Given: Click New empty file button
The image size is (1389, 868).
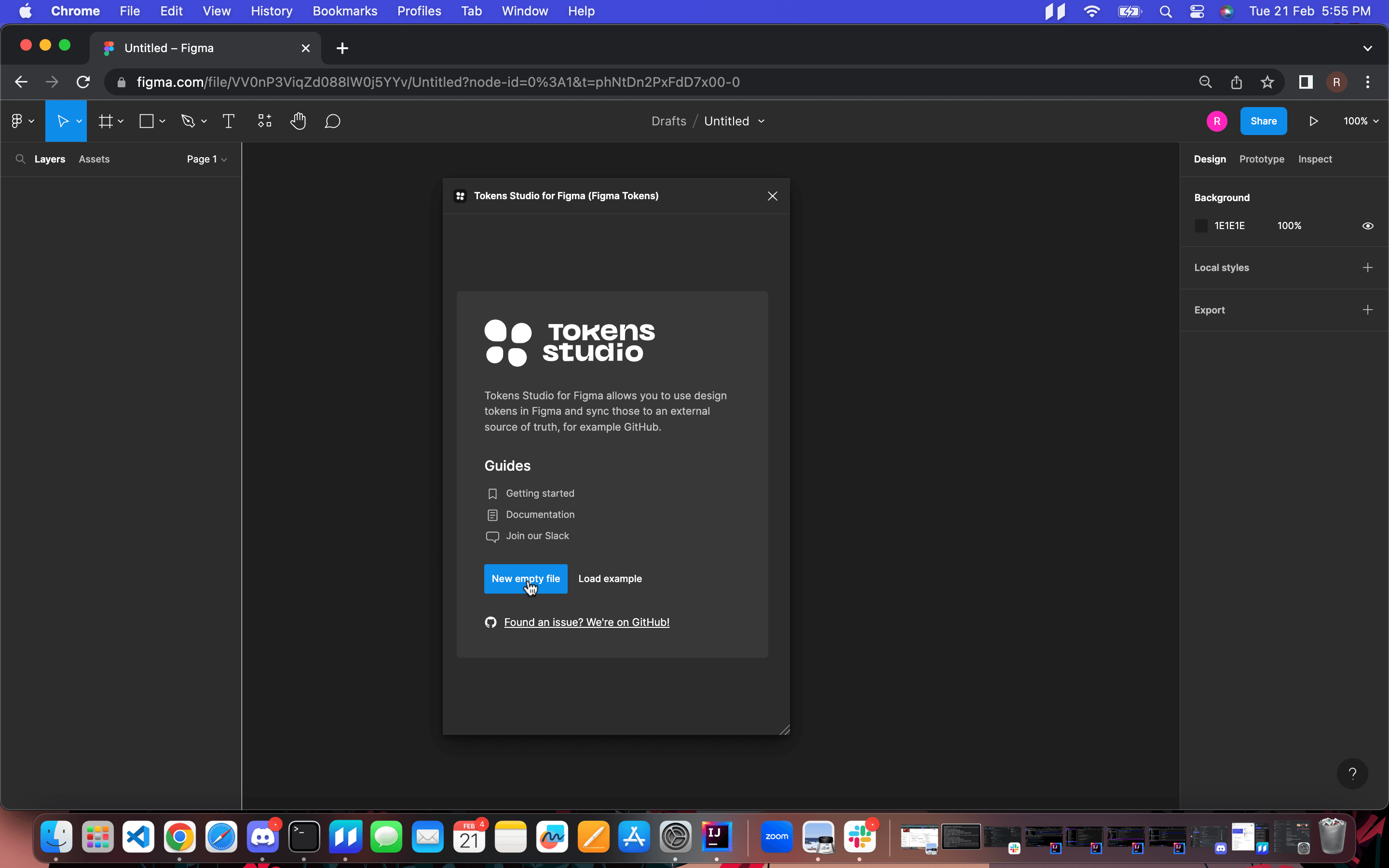Looking at the screenshot, I should click(x=526, y=579).
